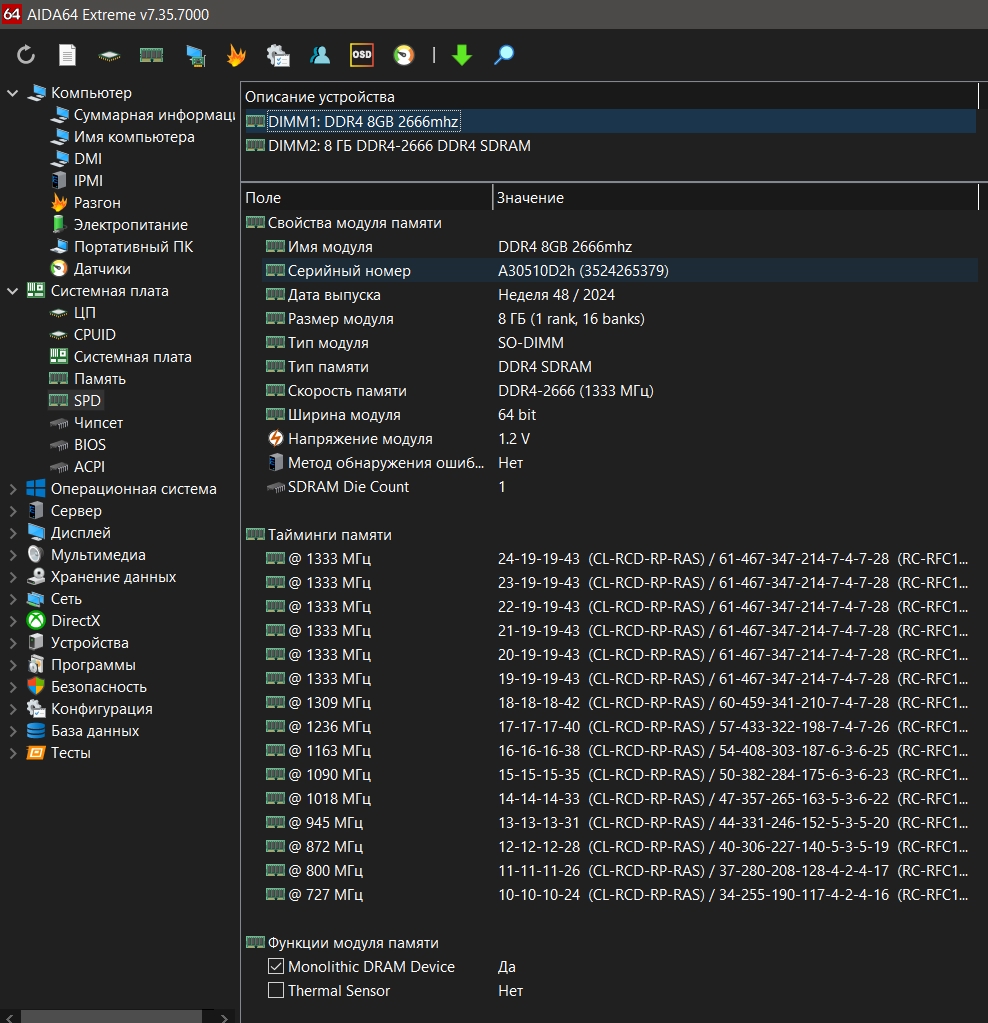Open the CPUID tree item

tap(95, 335)
